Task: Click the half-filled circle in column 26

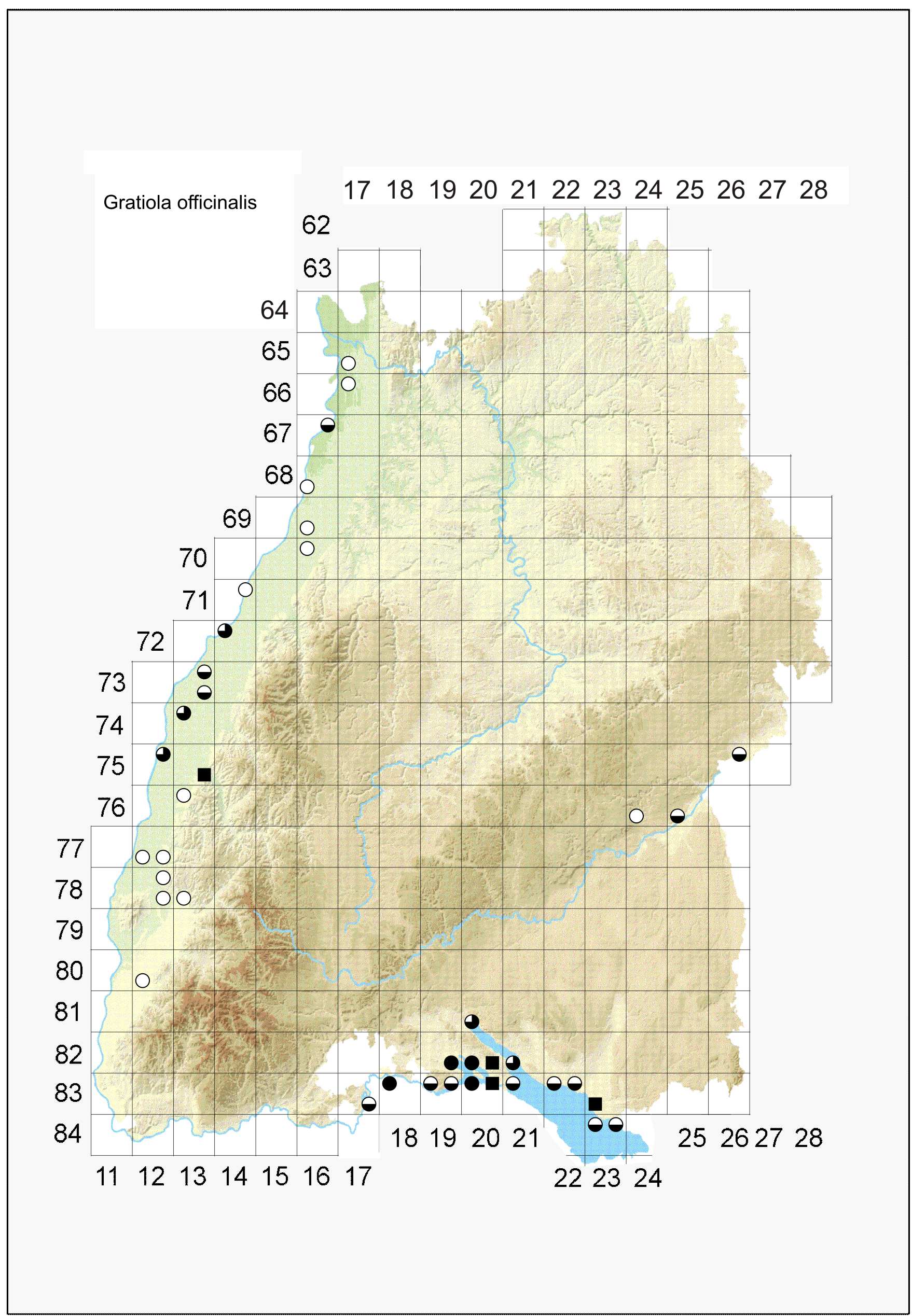Action: tap(739, 754)
